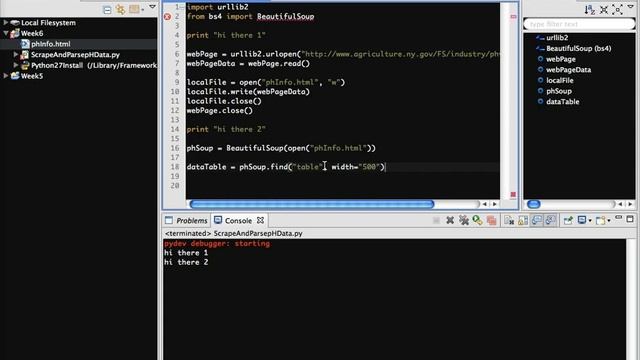Toggle show console on standard output
The width and height of the screenshot is (640, 360).
click(537, 220)
